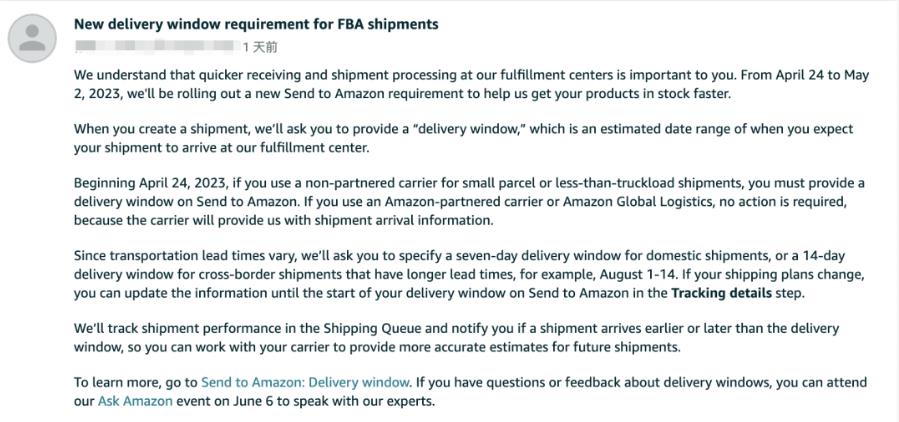899x422 pixels.
Task: Open the 'Send to Amazon: Delivery window' link
Action: pos(306,382)
